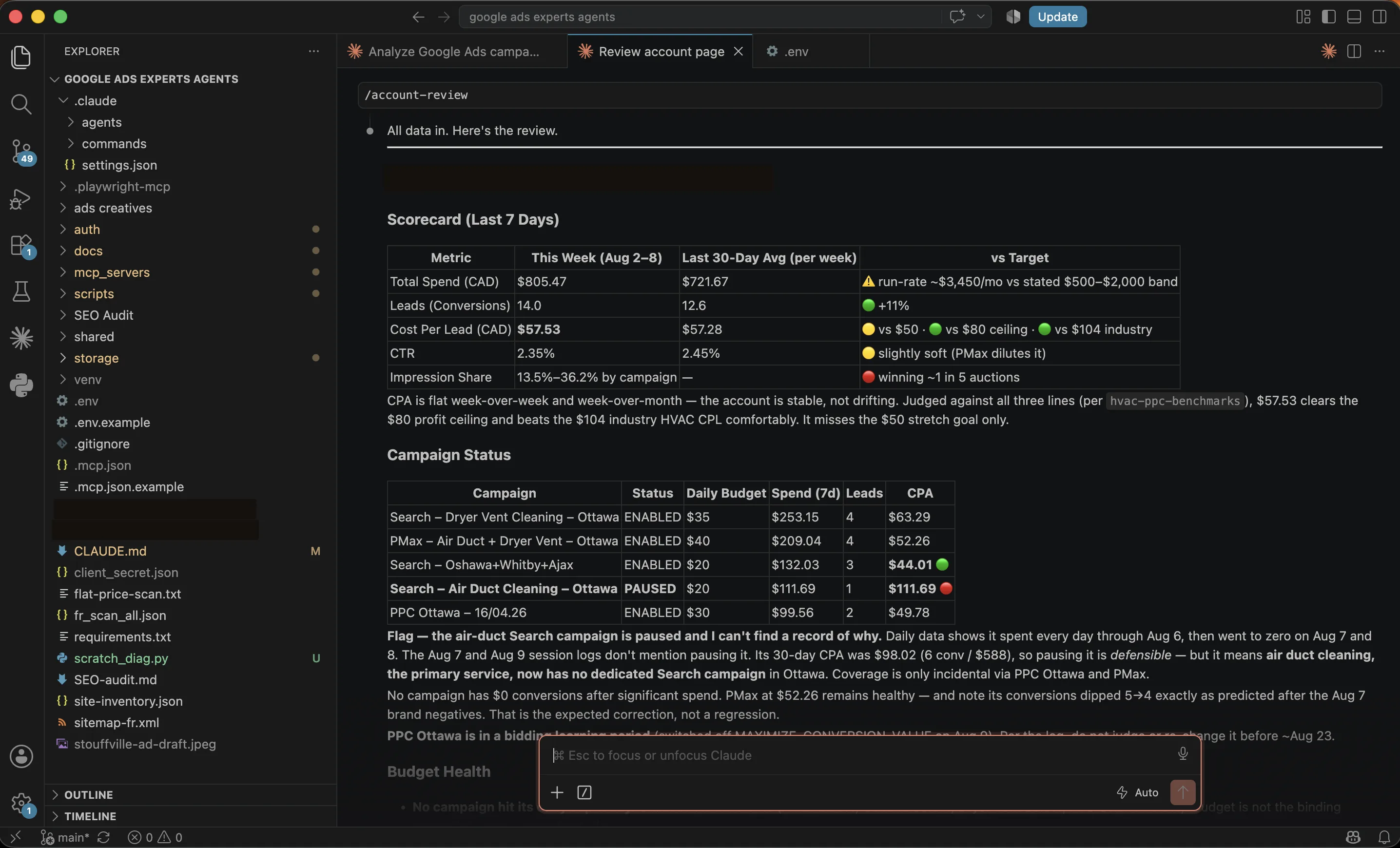Add attachment with the plus icon
This screenshot has width=1400, height=848.
(x=557, y=792)
